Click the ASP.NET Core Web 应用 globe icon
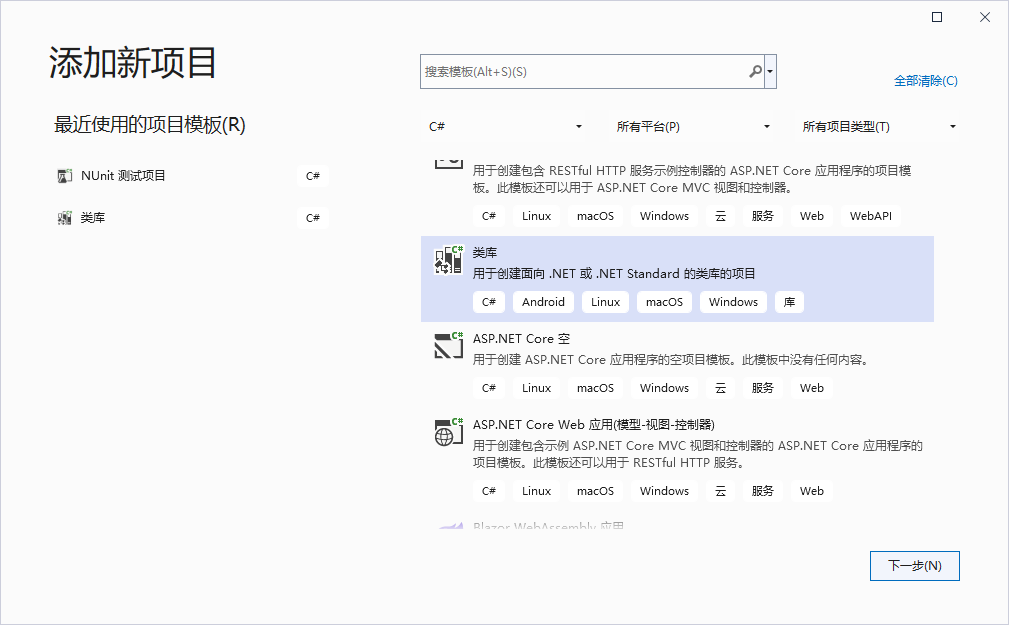Image resolution: width=1009 pixels, height=625 pixels. click(449, 431)
